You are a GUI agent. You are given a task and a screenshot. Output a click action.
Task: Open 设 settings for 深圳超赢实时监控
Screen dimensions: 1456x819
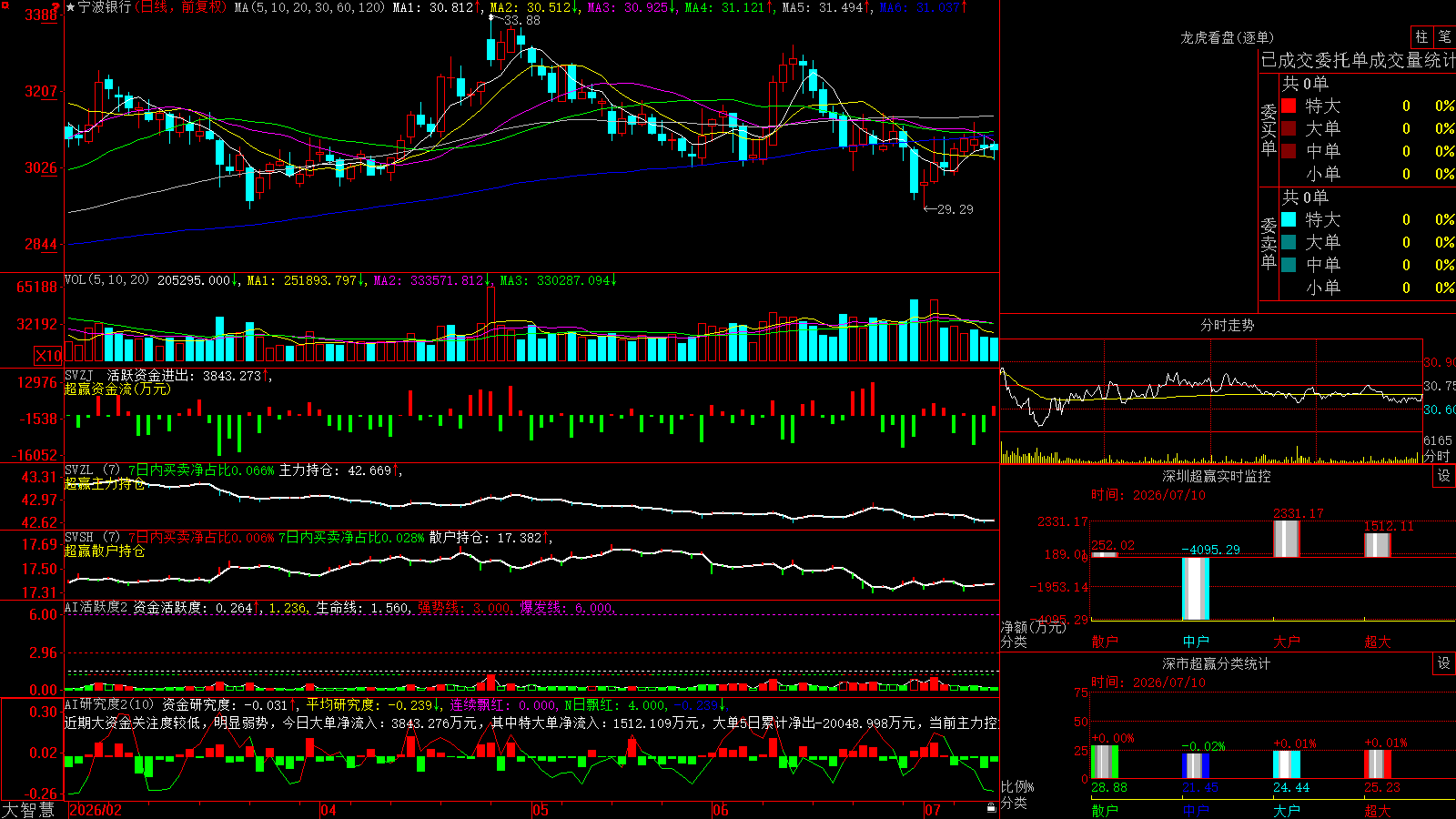point(1443,476)
